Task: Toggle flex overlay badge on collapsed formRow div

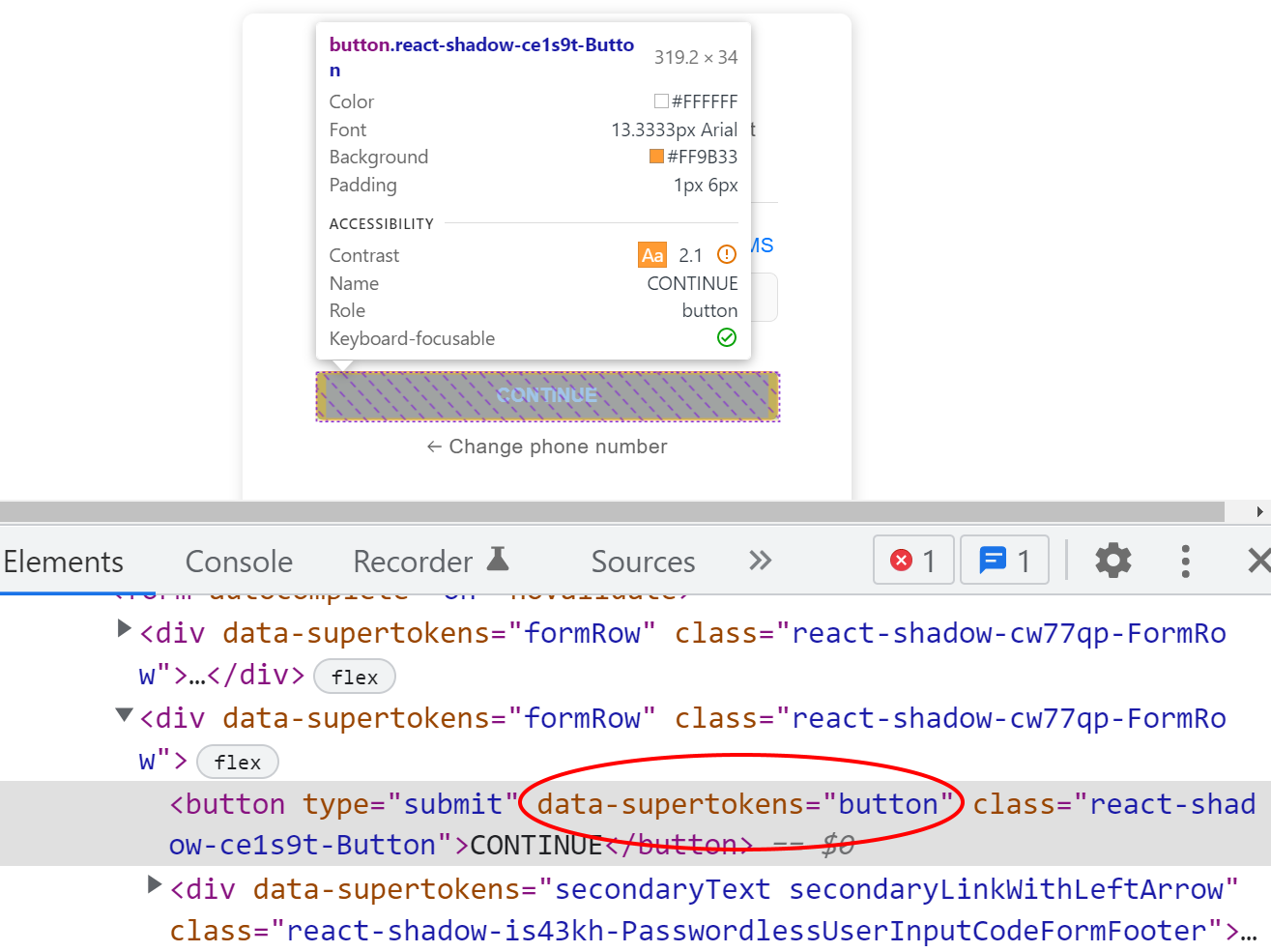Action: [x=354, y=677]
